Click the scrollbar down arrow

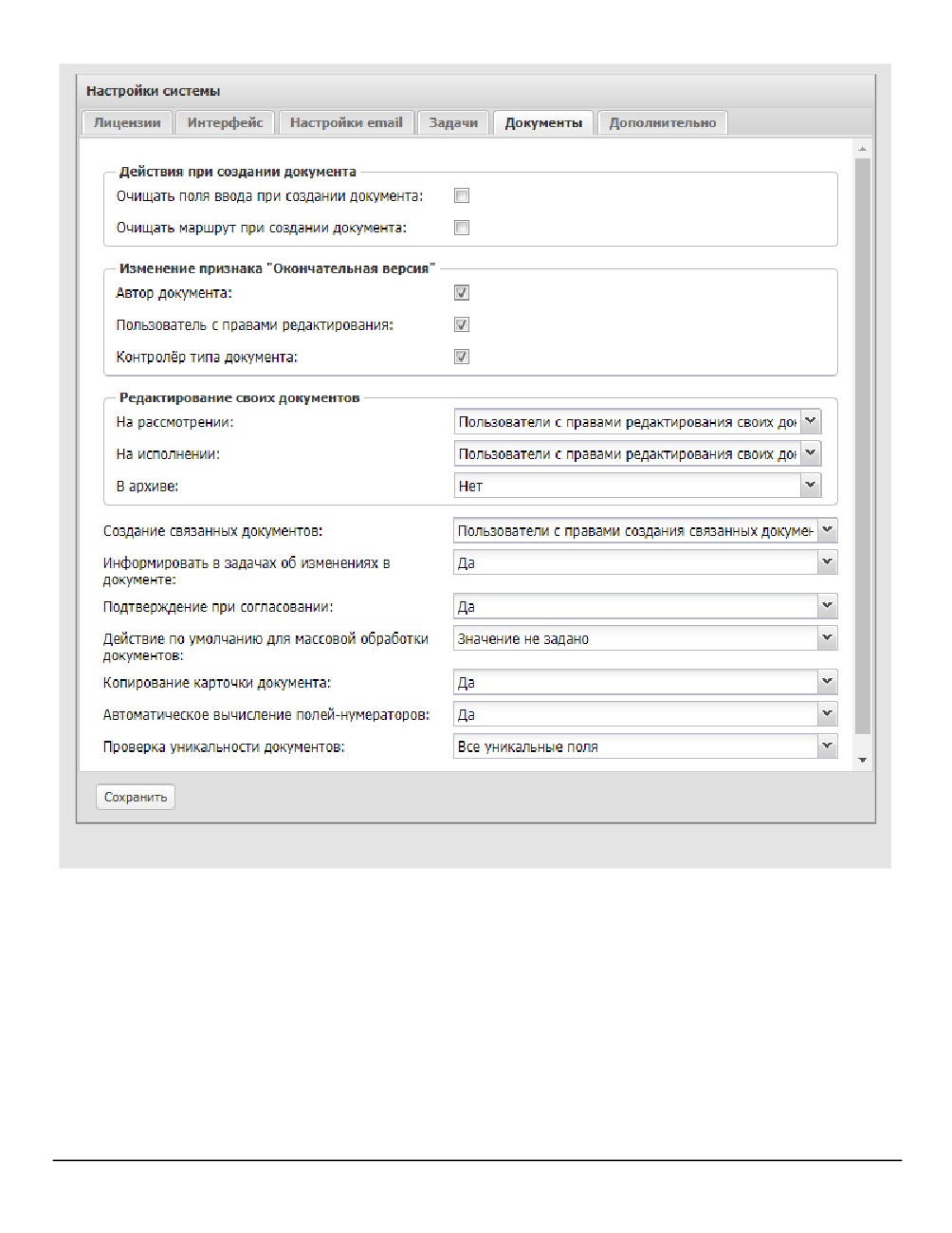click(862, 761)
